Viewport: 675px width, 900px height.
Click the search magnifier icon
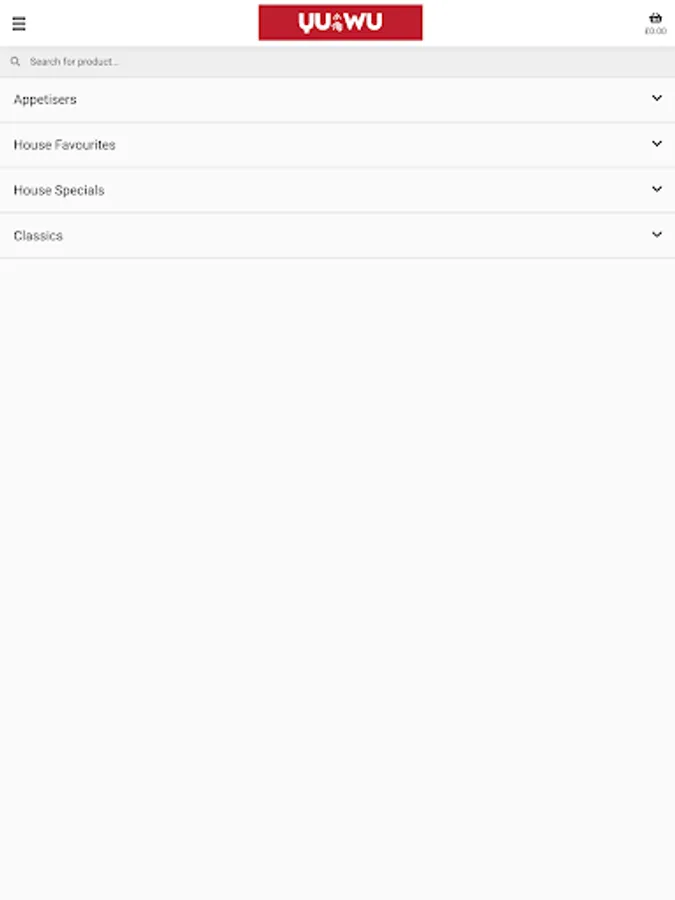15,61
